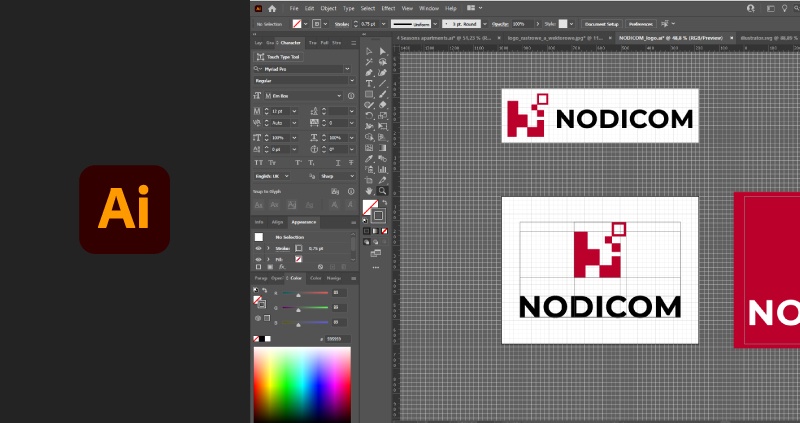Switch to the Align panel tab

[x=277, y=222]
